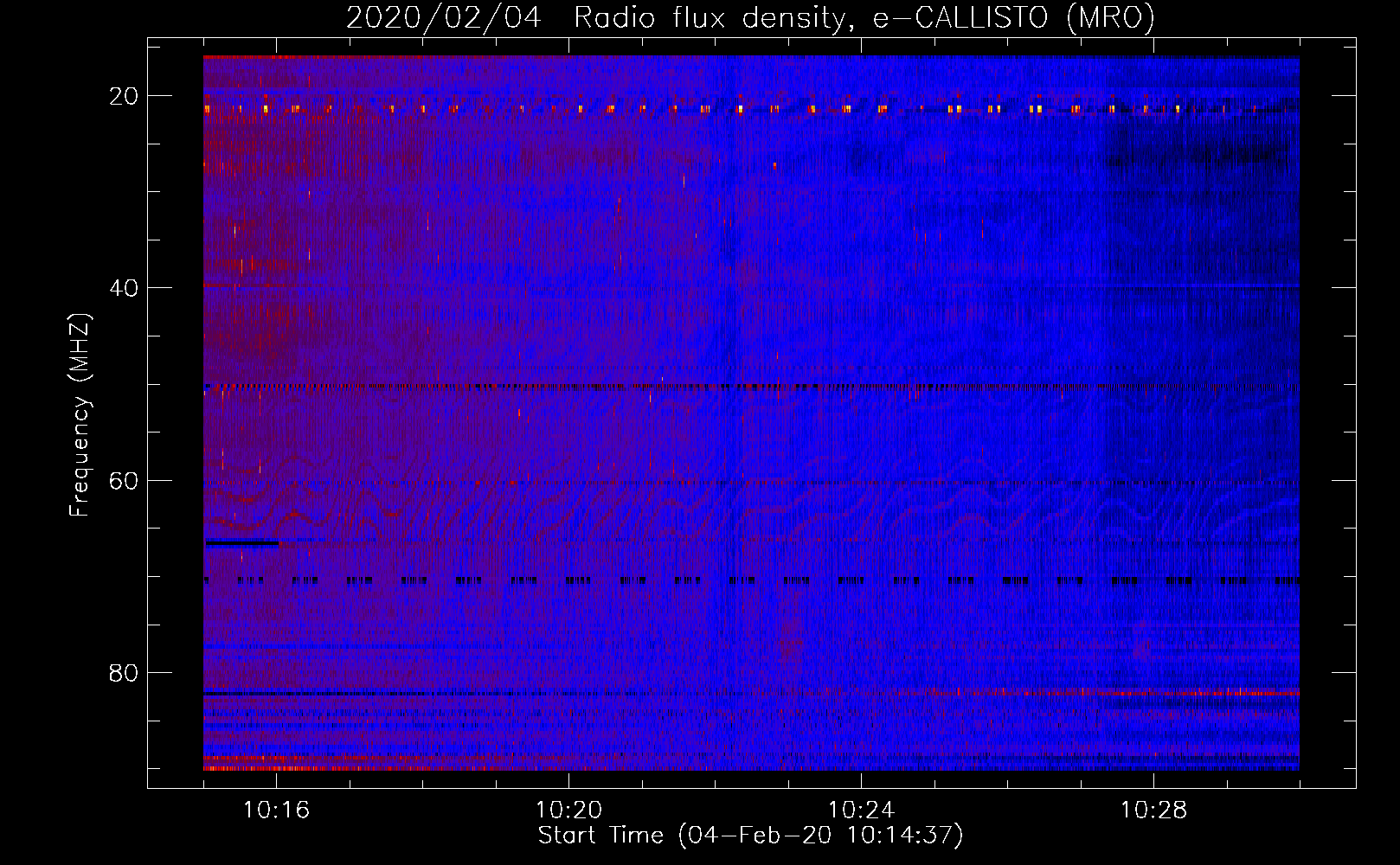
Task: Click the '60' frequency tick label
Action: tap(124, 480)
